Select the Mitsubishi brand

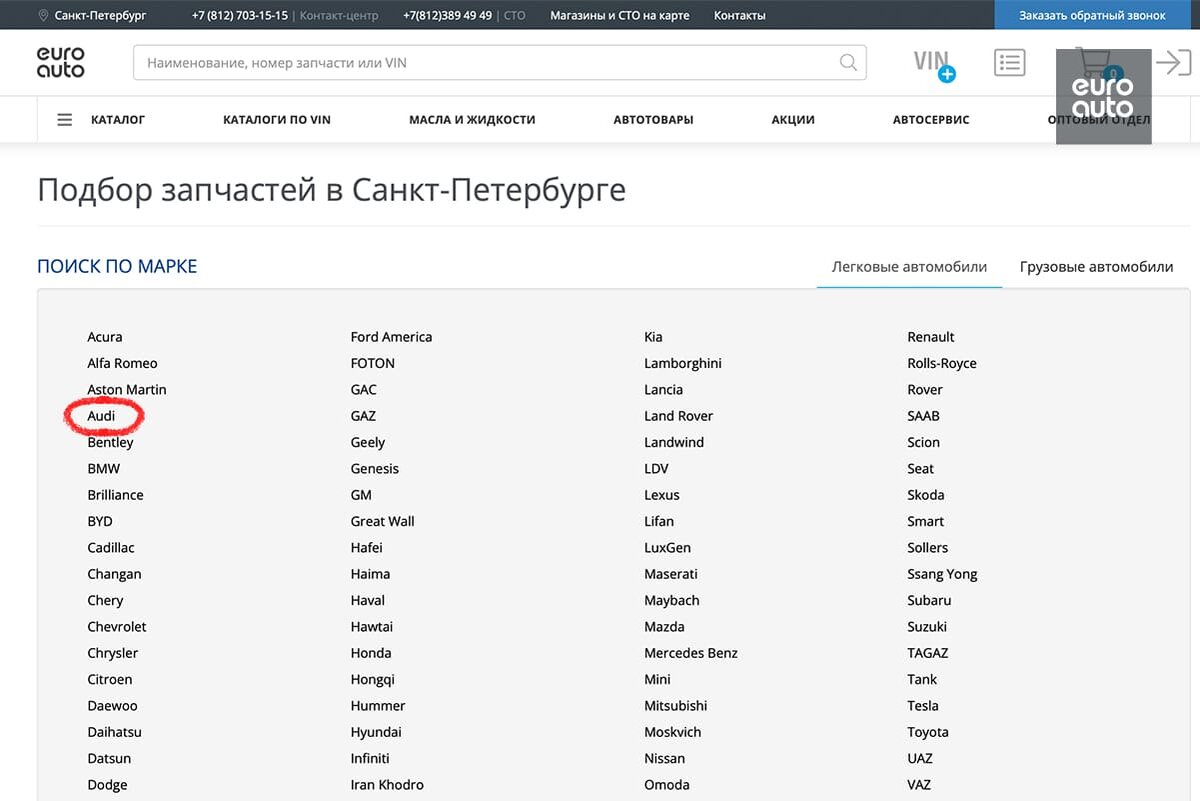pos(676,705)
